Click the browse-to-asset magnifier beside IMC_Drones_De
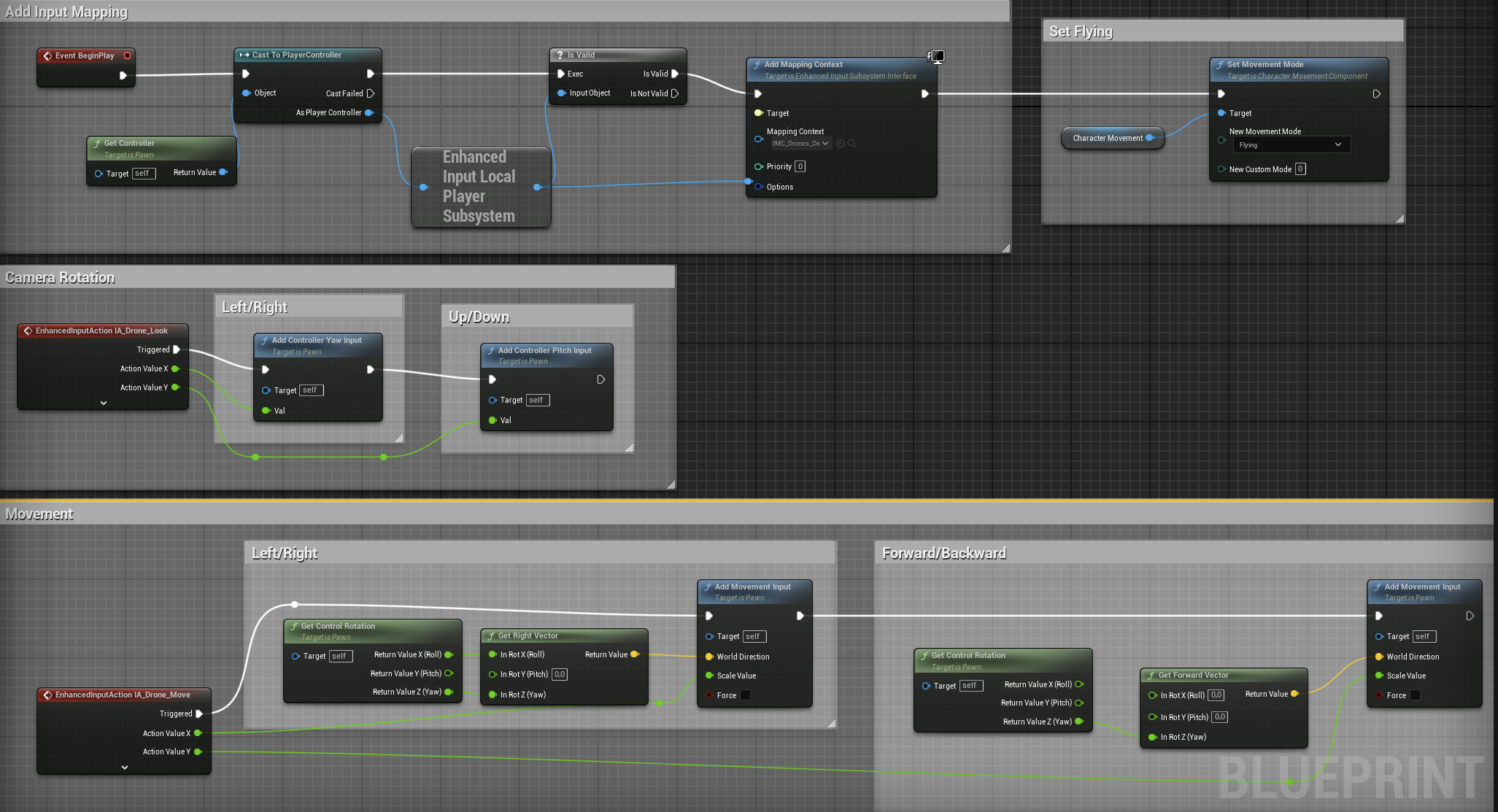This screenshot has height=812, width=1498. click(x=852, y=144)
